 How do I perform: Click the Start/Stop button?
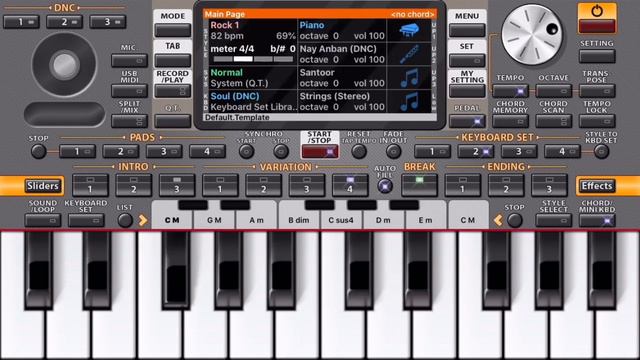click(320, 152)
